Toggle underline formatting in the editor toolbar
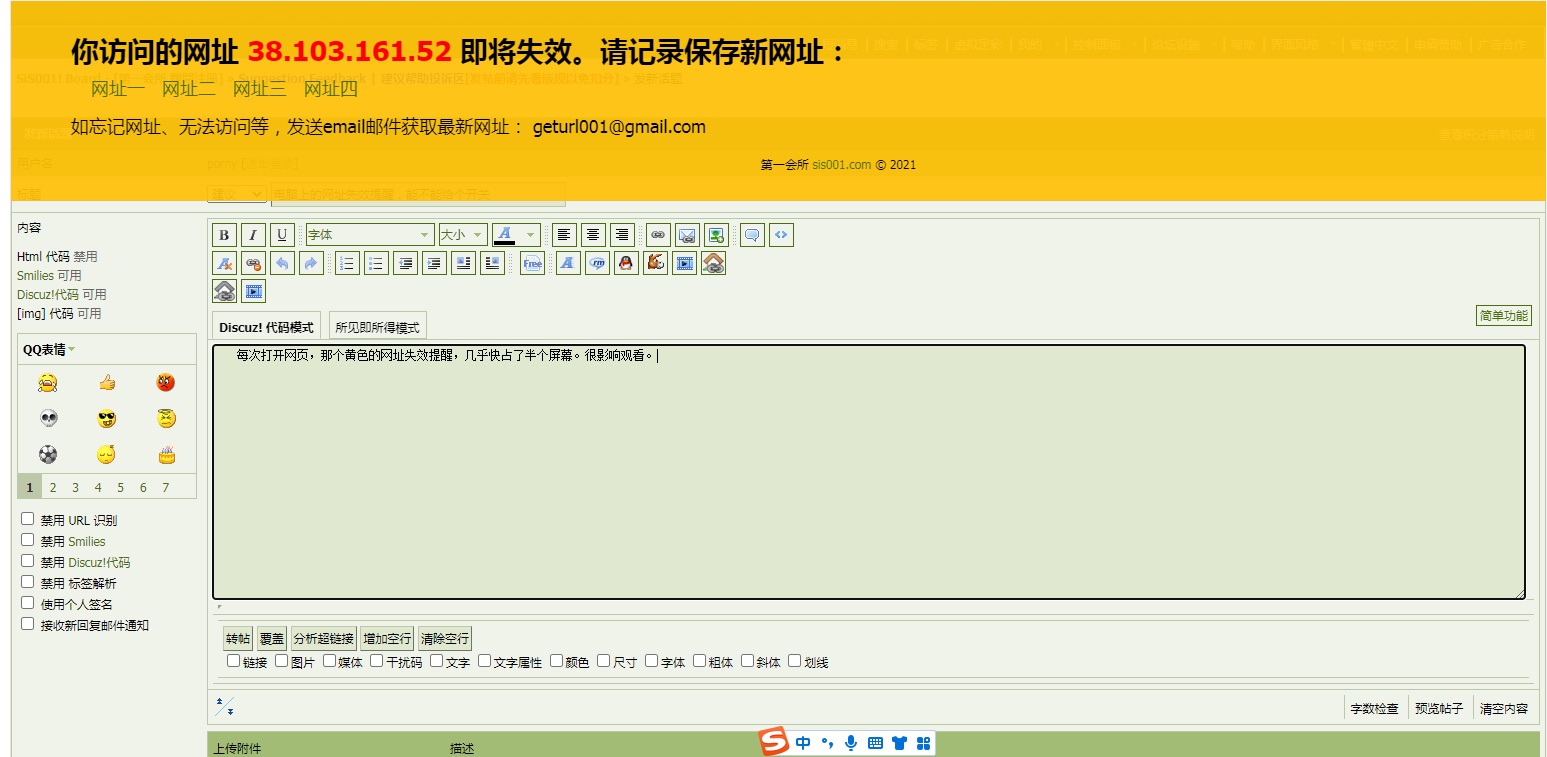This screenshot has height=757, width=1547. point(283,235)
